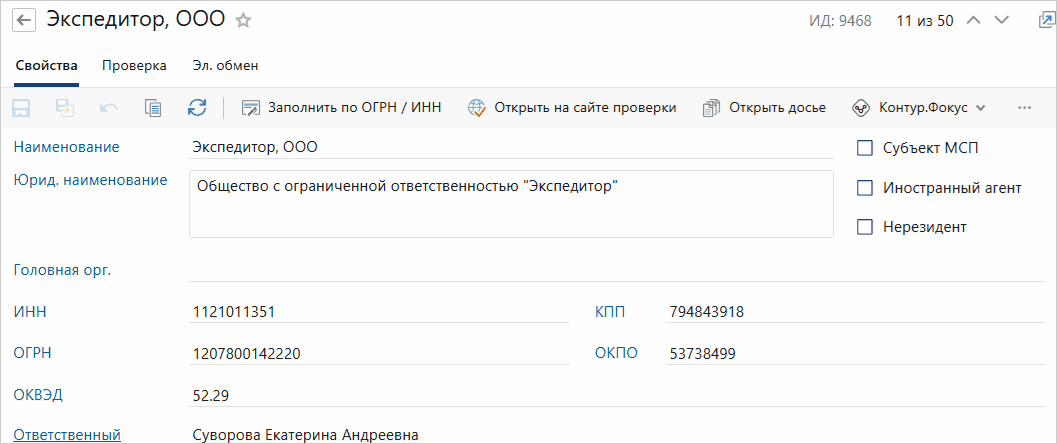Open the card in a new window
1057x444 pixels.
pos(1045,20)
